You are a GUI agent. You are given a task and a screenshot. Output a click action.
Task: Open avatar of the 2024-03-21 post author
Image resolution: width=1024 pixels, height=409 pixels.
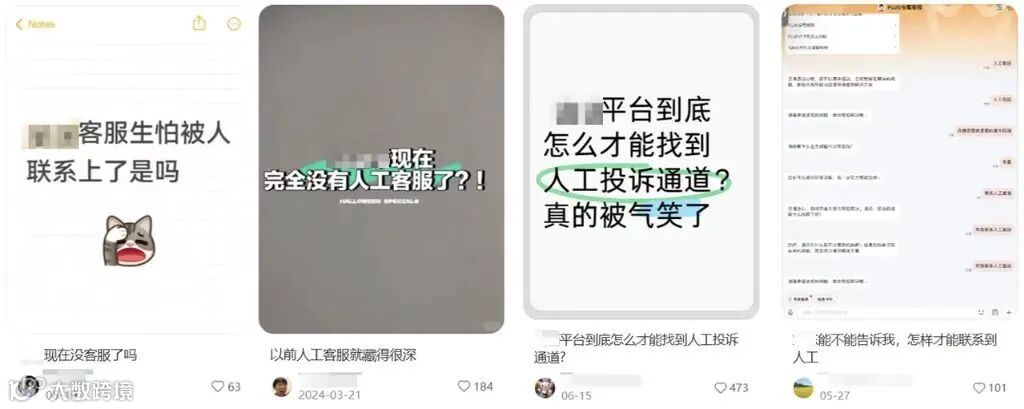(281, 387)
